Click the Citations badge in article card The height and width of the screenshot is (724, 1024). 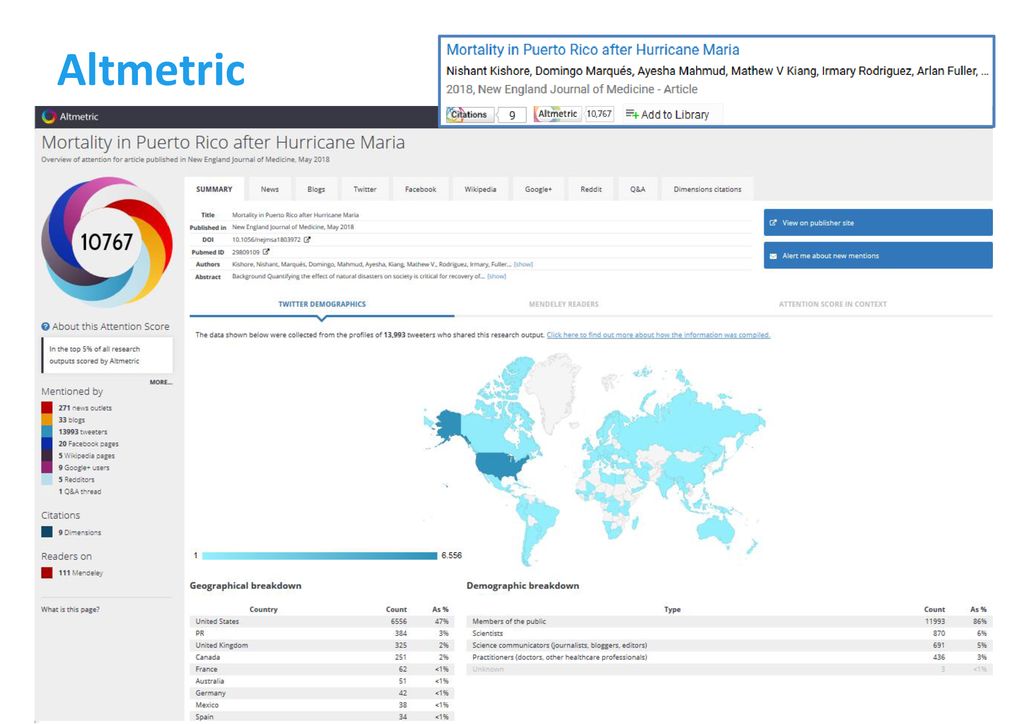pyautogui.click(x=468, y=114)
